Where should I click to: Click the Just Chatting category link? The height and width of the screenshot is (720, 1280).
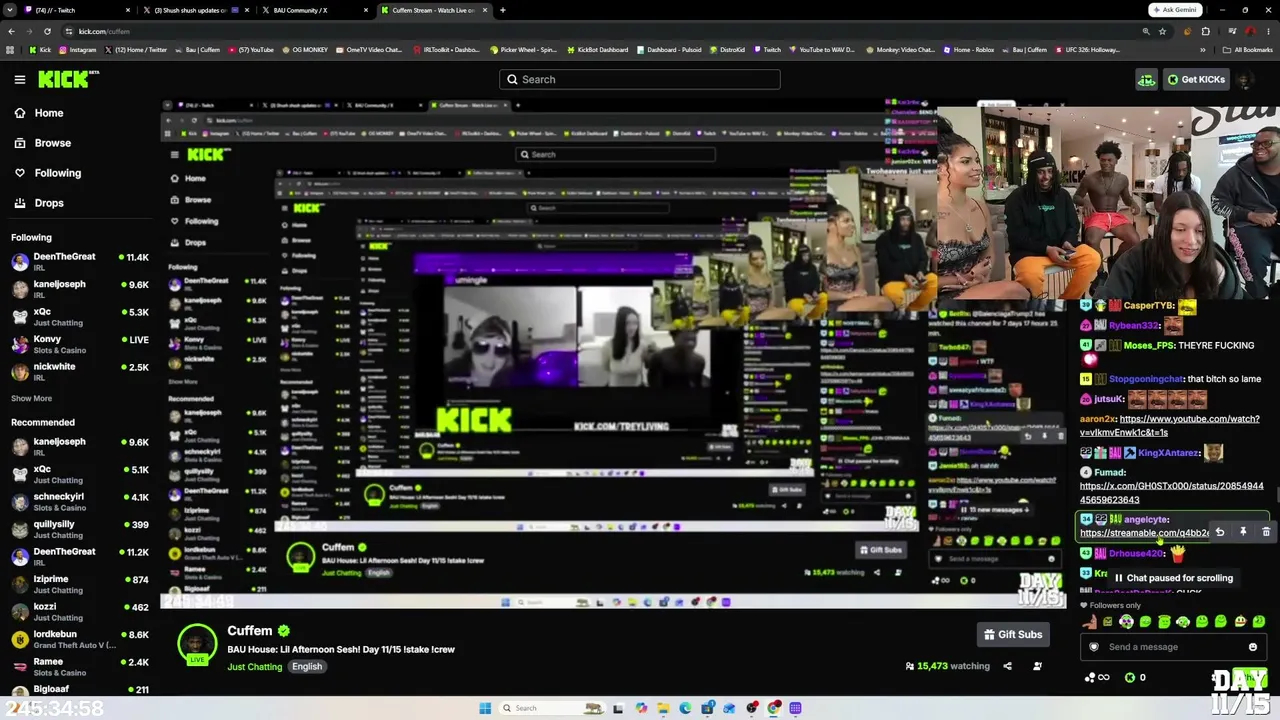pos(254,667)
